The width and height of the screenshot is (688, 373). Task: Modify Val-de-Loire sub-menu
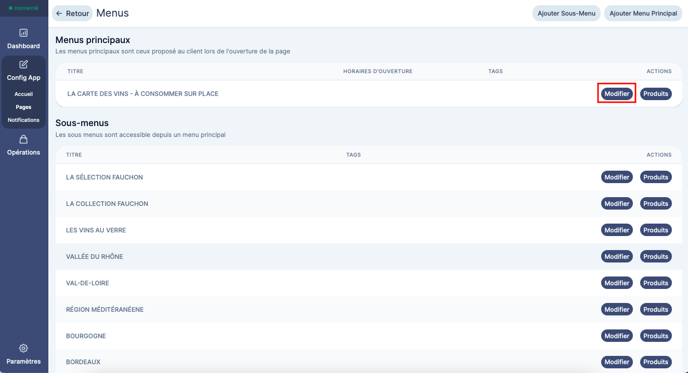coord(616,283)
